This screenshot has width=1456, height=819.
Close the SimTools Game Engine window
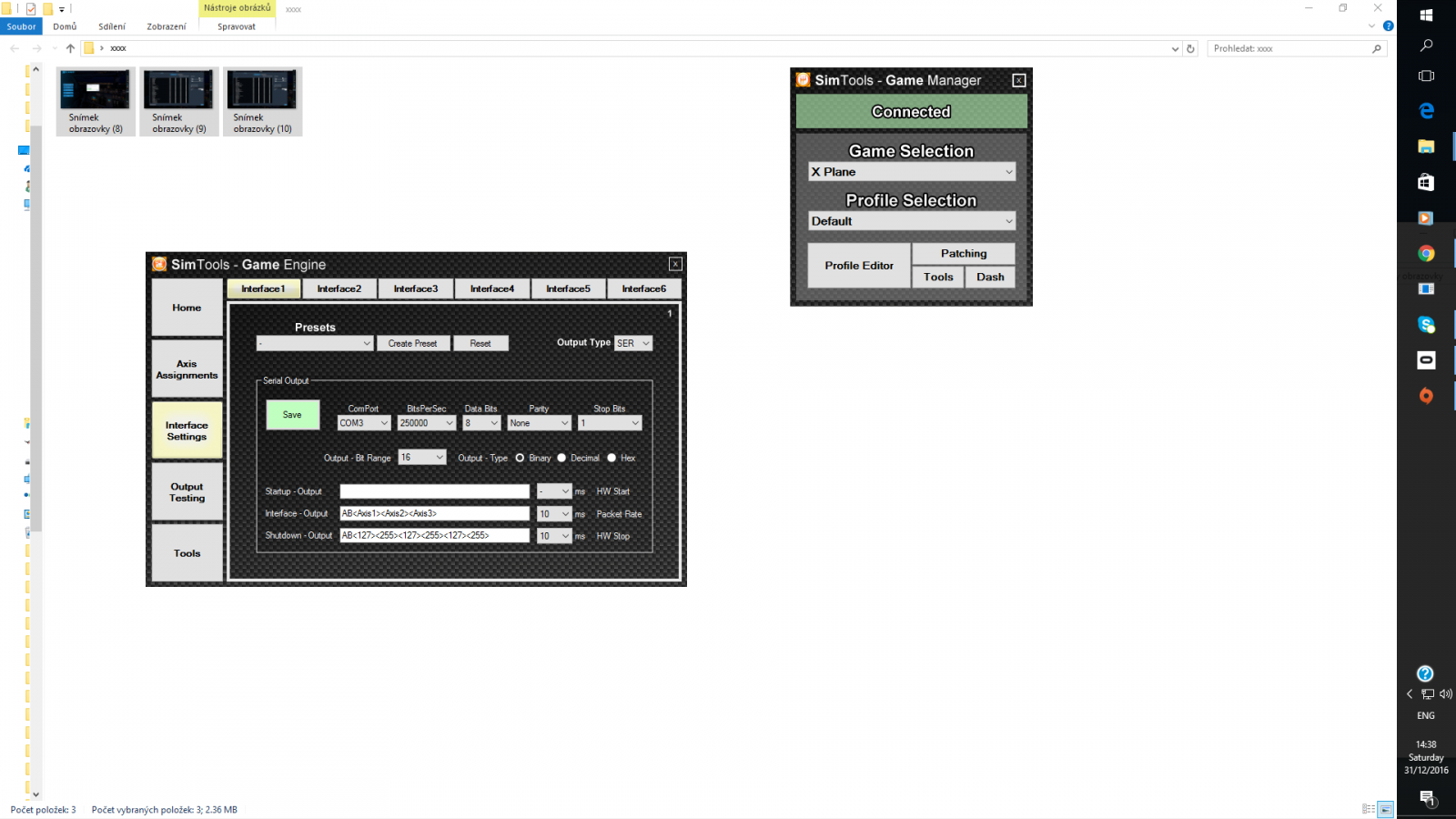tap(675, 264)
